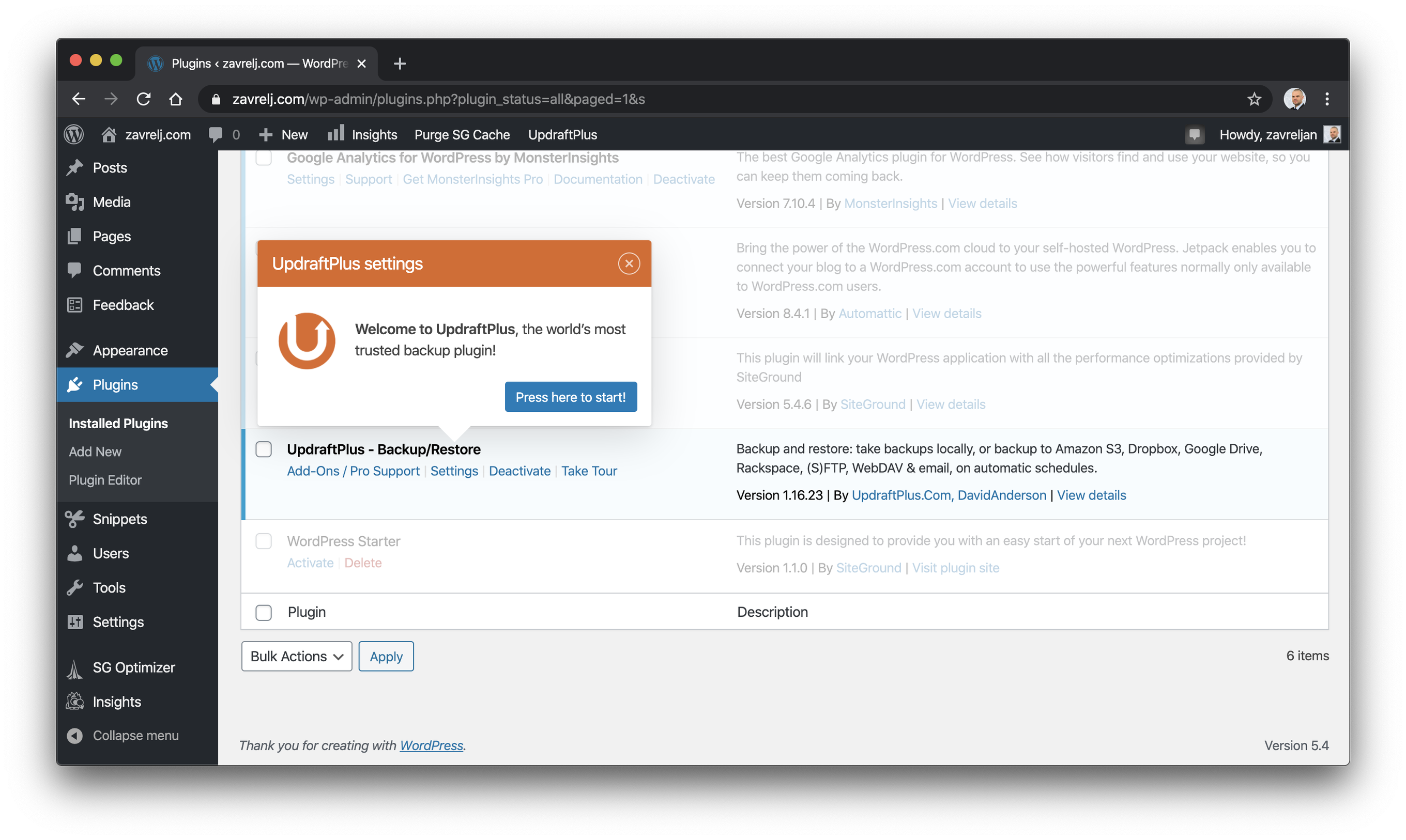Select Add New plugin submenu item
Screen dimensions: 1406x840
pos(95,452)
